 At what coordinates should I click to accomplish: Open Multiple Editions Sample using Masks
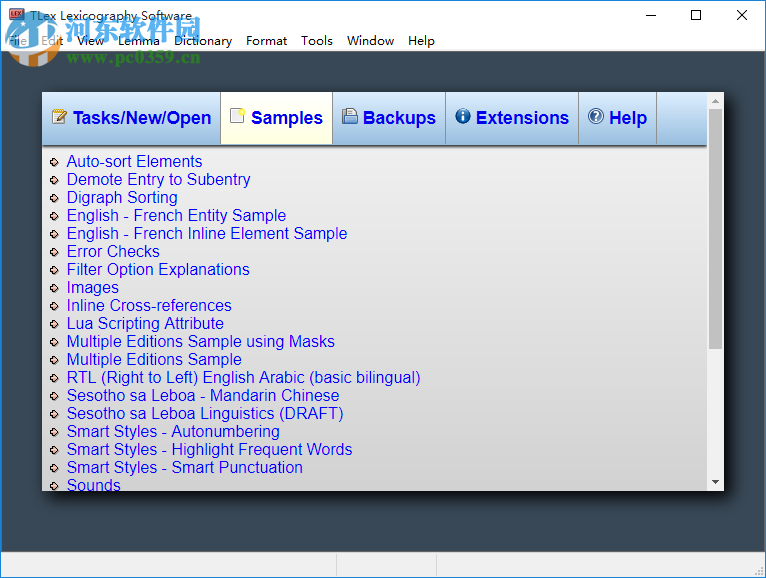point(201,342)
